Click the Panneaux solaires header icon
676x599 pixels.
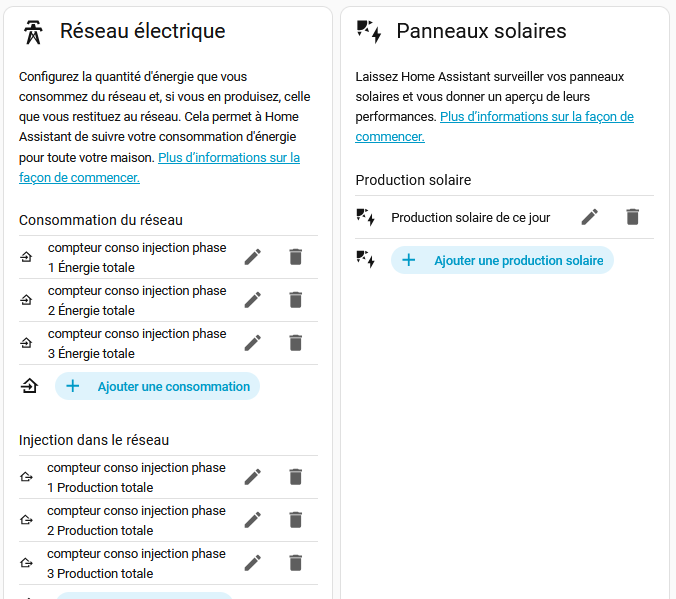[369, 32]
